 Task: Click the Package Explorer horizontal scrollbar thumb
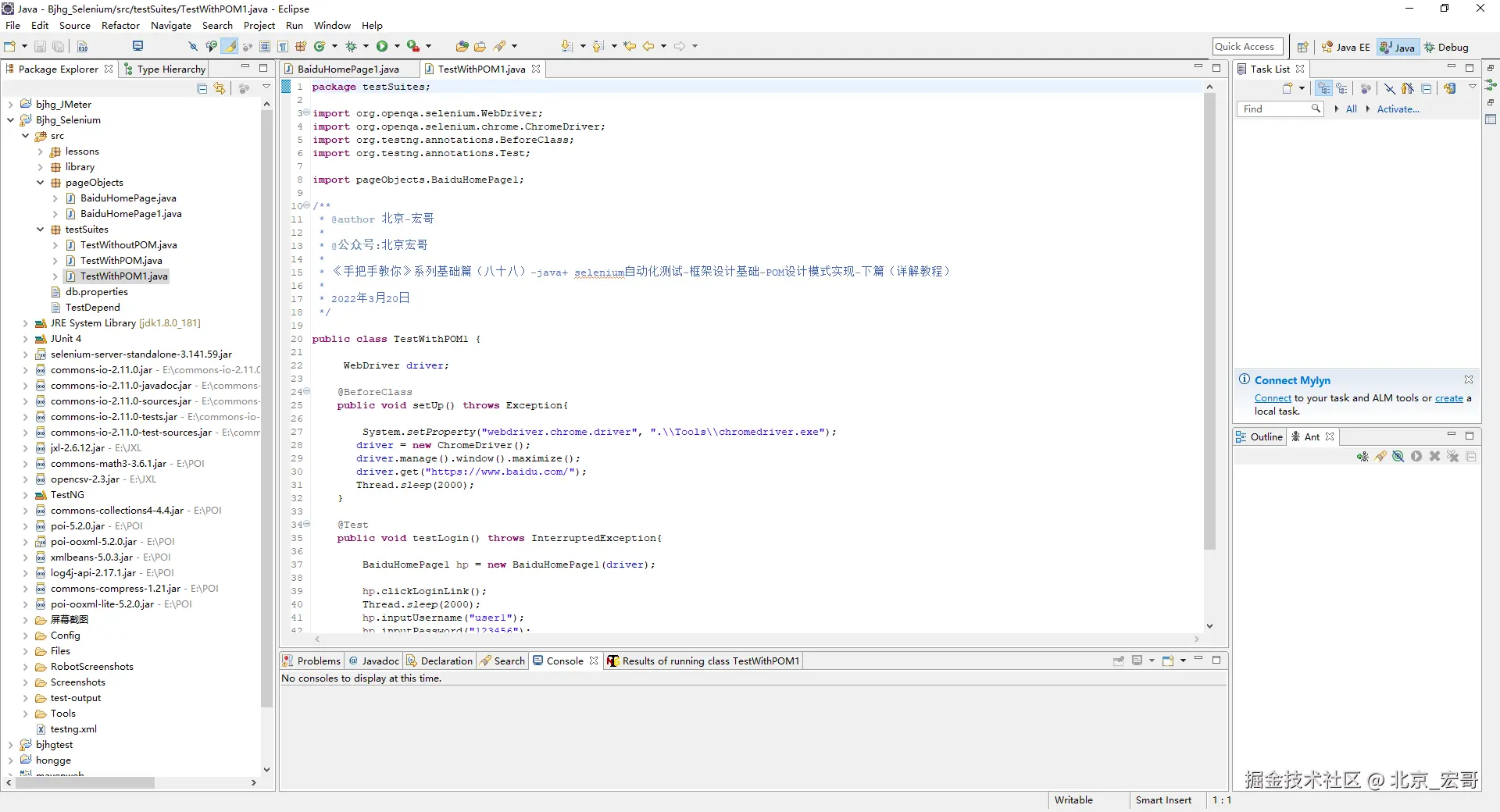84,782
